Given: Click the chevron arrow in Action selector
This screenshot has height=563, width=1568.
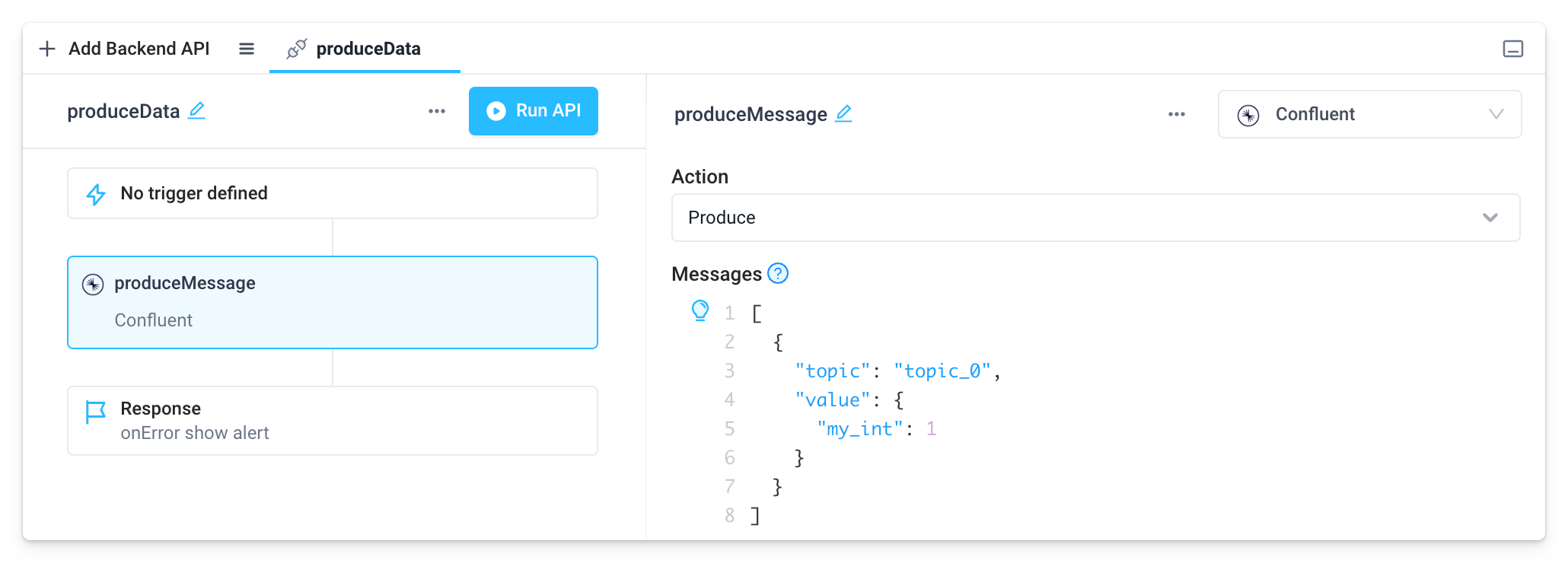Looking at the screenshot, I should (x=1490, y=218).
